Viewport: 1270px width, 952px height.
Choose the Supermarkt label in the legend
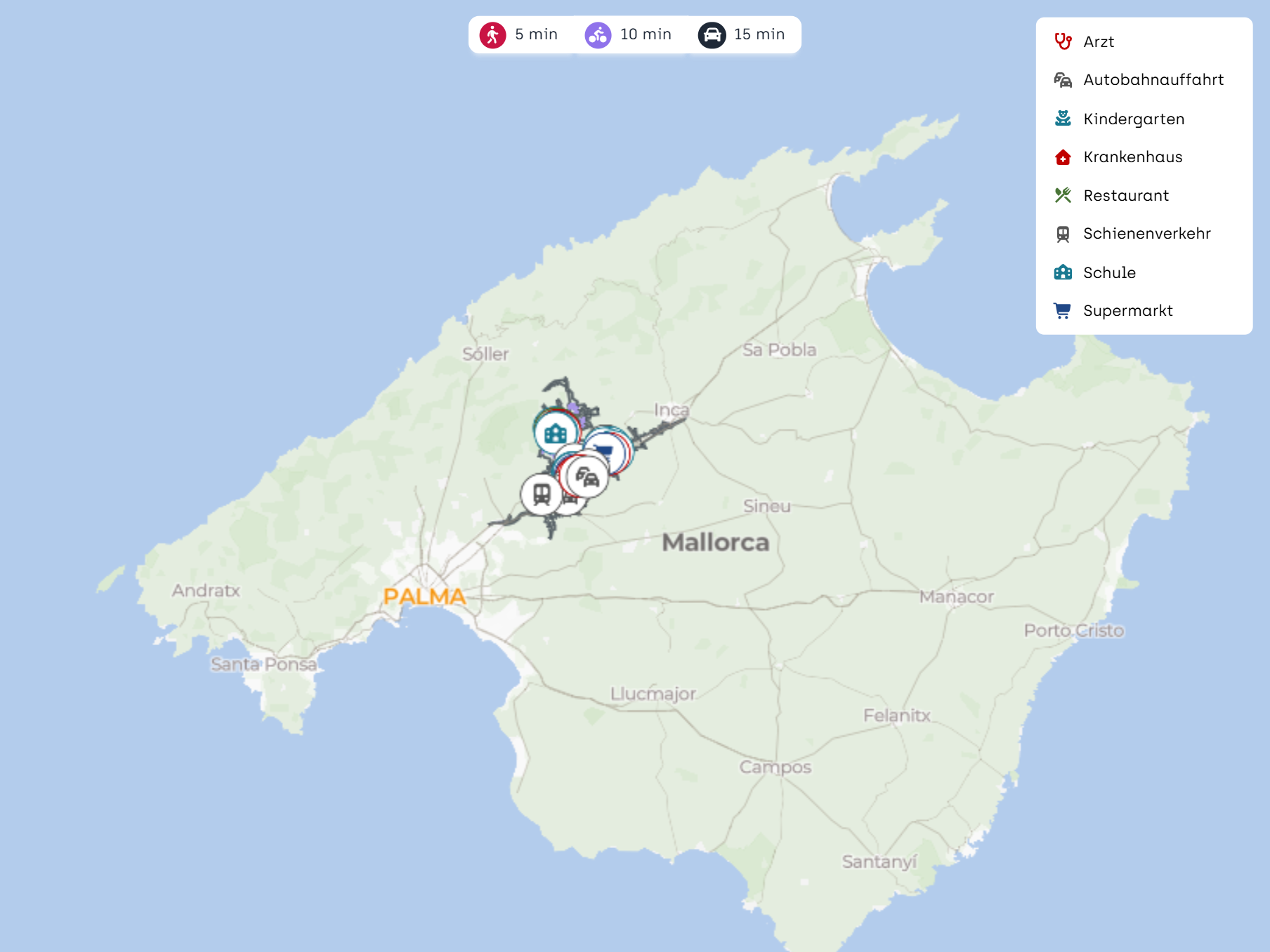[x=1127, y=311]
